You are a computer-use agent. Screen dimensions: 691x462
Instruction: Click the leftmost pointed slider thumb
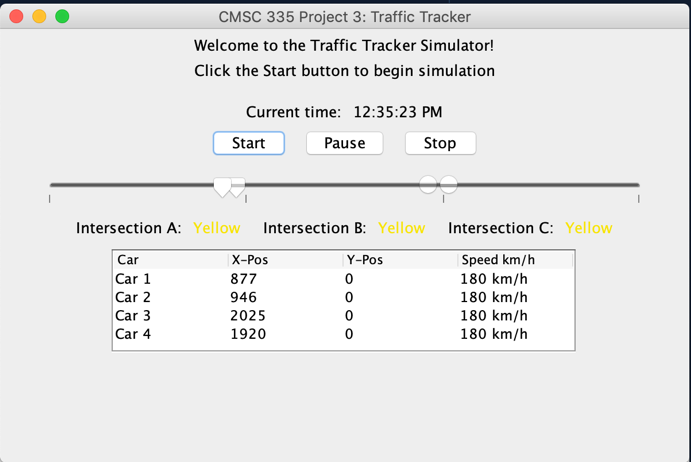[x=222, y=187]
